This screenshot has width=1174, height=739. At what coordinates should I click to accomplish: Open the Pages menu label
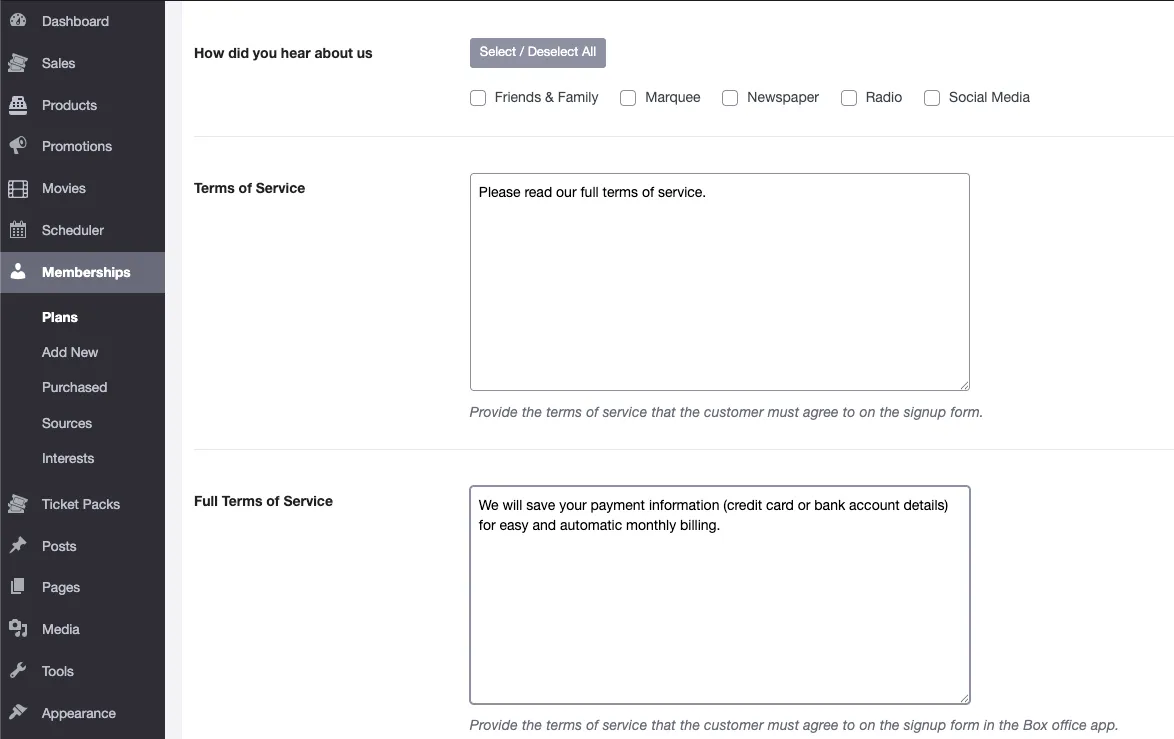click(61, 587)
